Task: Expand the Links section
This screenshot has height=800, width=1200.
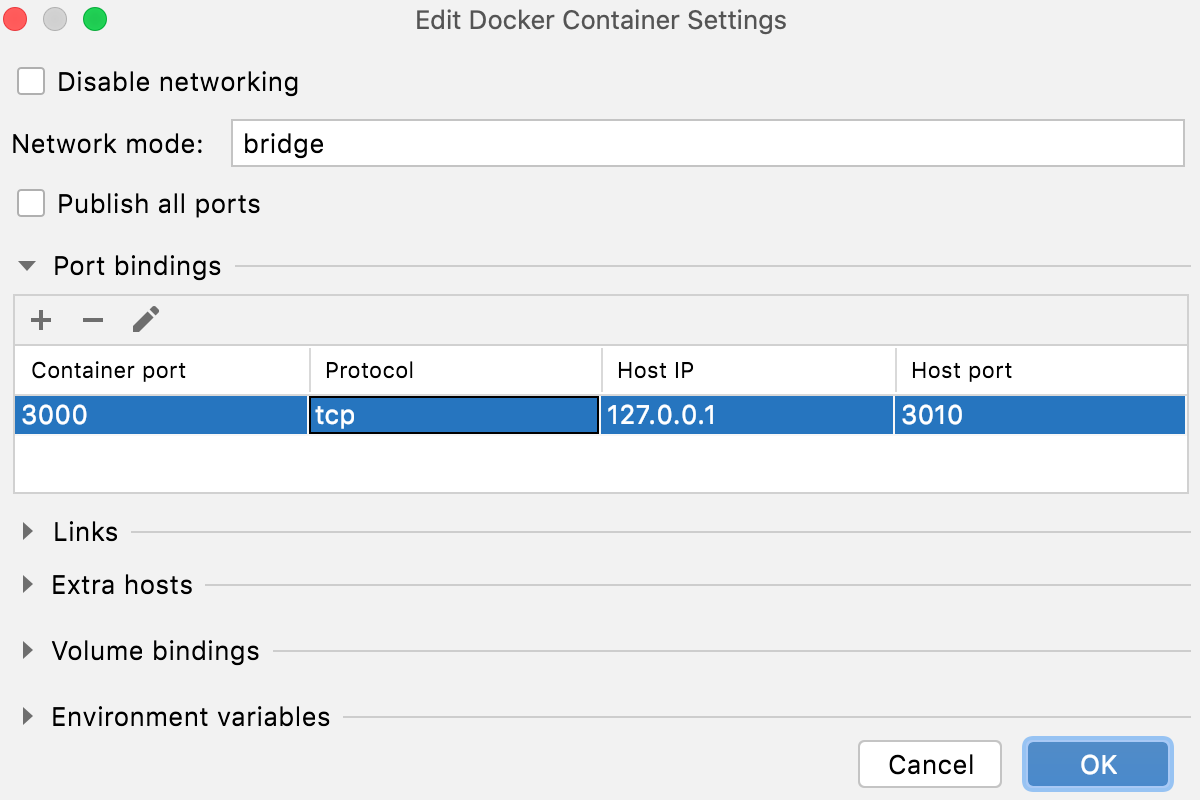Action: point(25,532)
